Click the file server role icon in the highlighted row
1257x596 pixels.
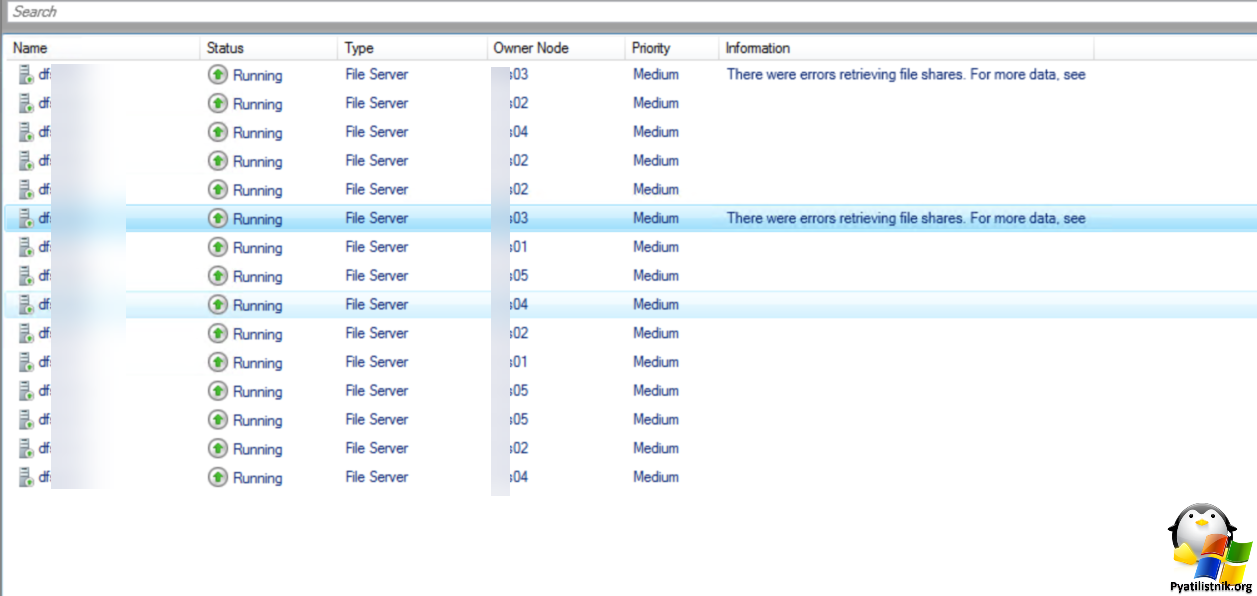click(26, 218)
